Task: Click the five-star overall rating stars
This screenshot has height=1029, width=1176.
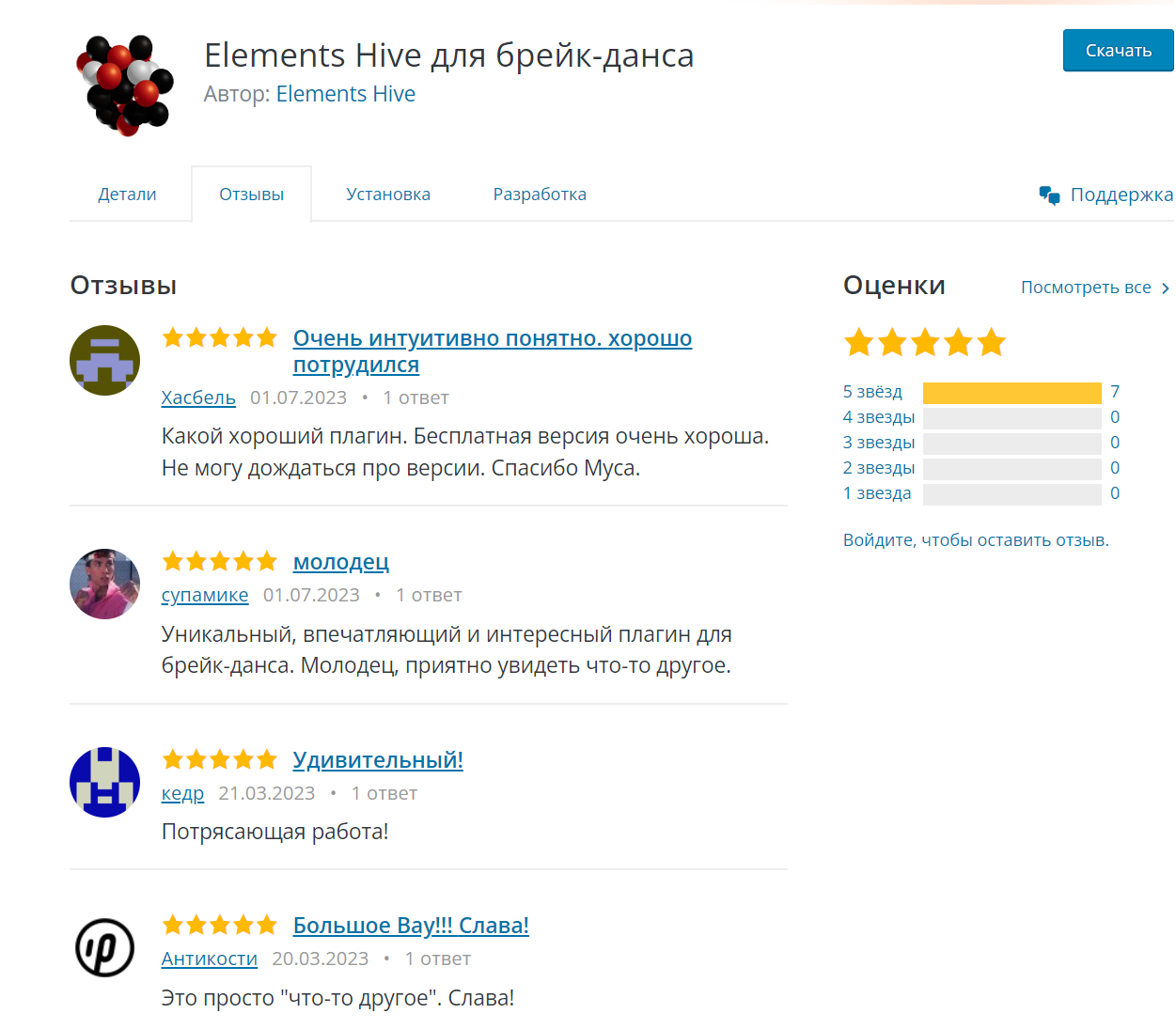Action: pos(925,342)
